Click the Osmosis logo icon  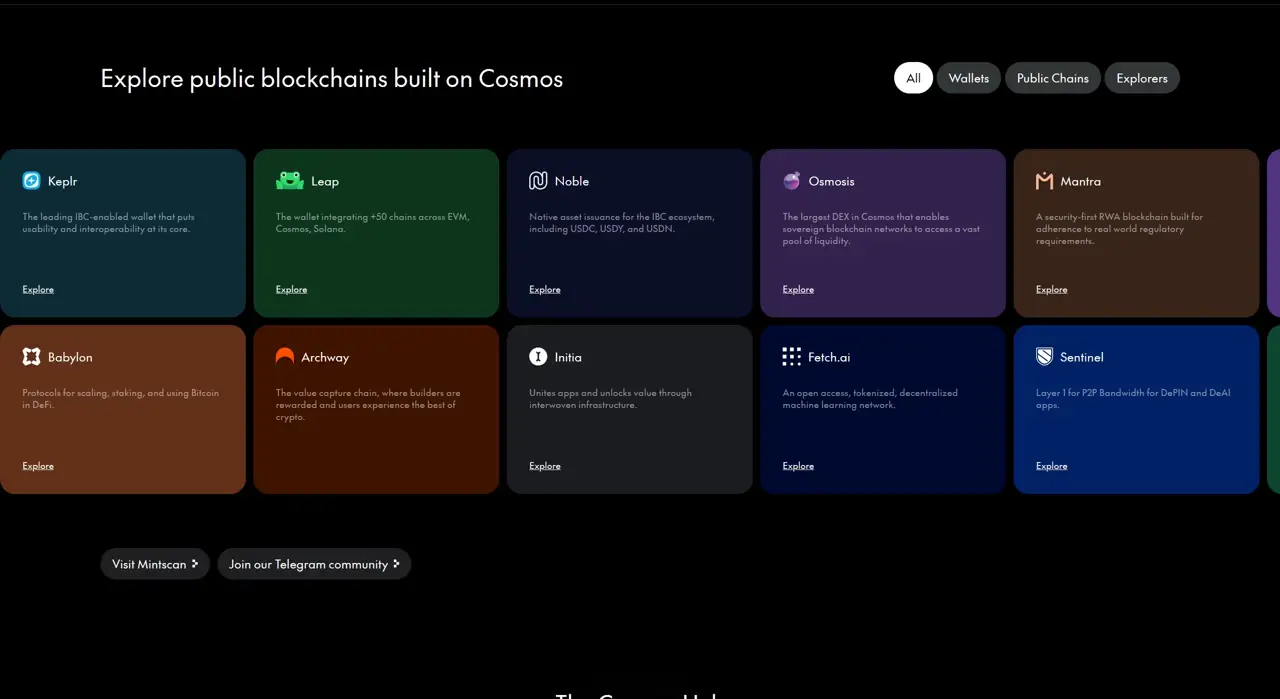(x=791, y=181)
